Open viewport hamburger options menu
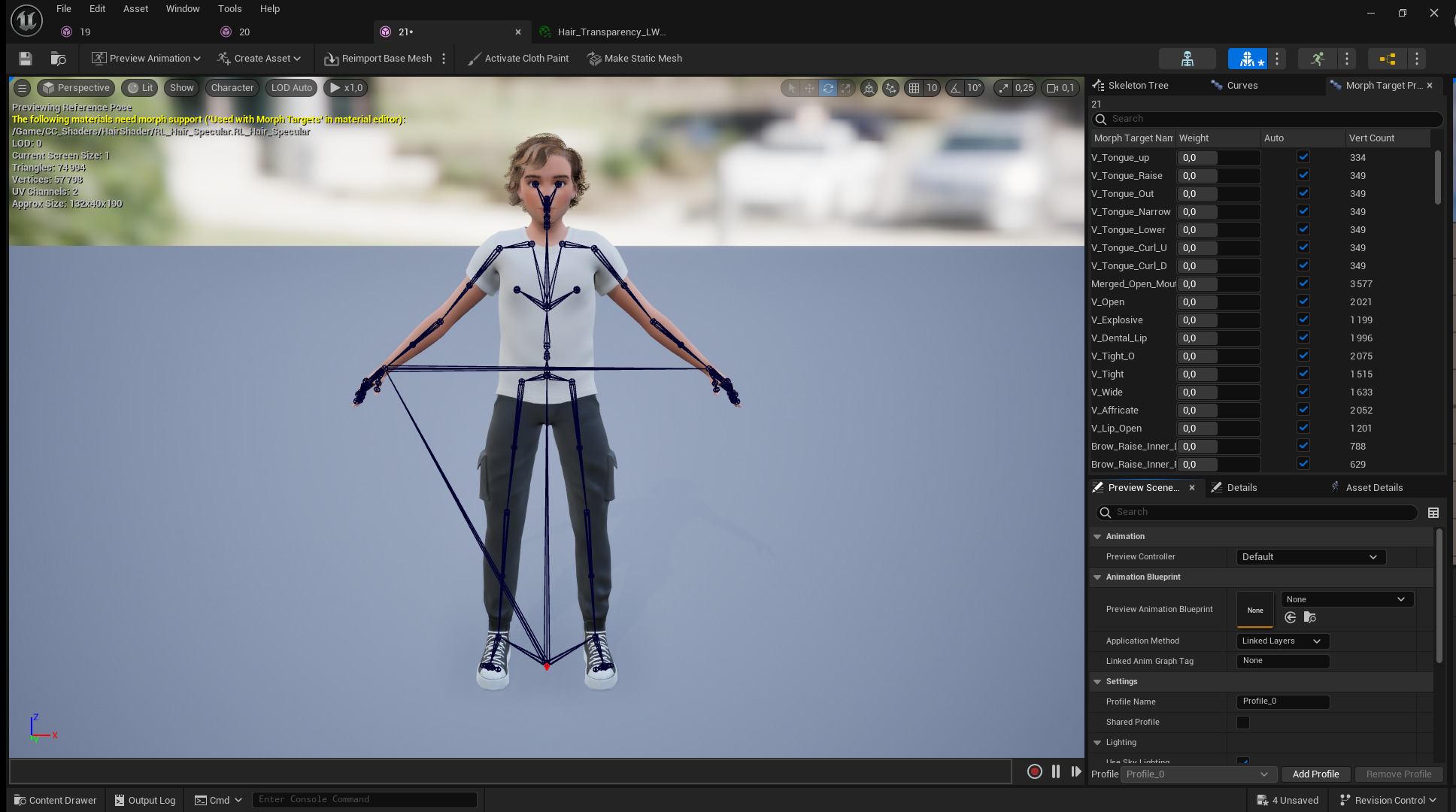 pos(23,88)
